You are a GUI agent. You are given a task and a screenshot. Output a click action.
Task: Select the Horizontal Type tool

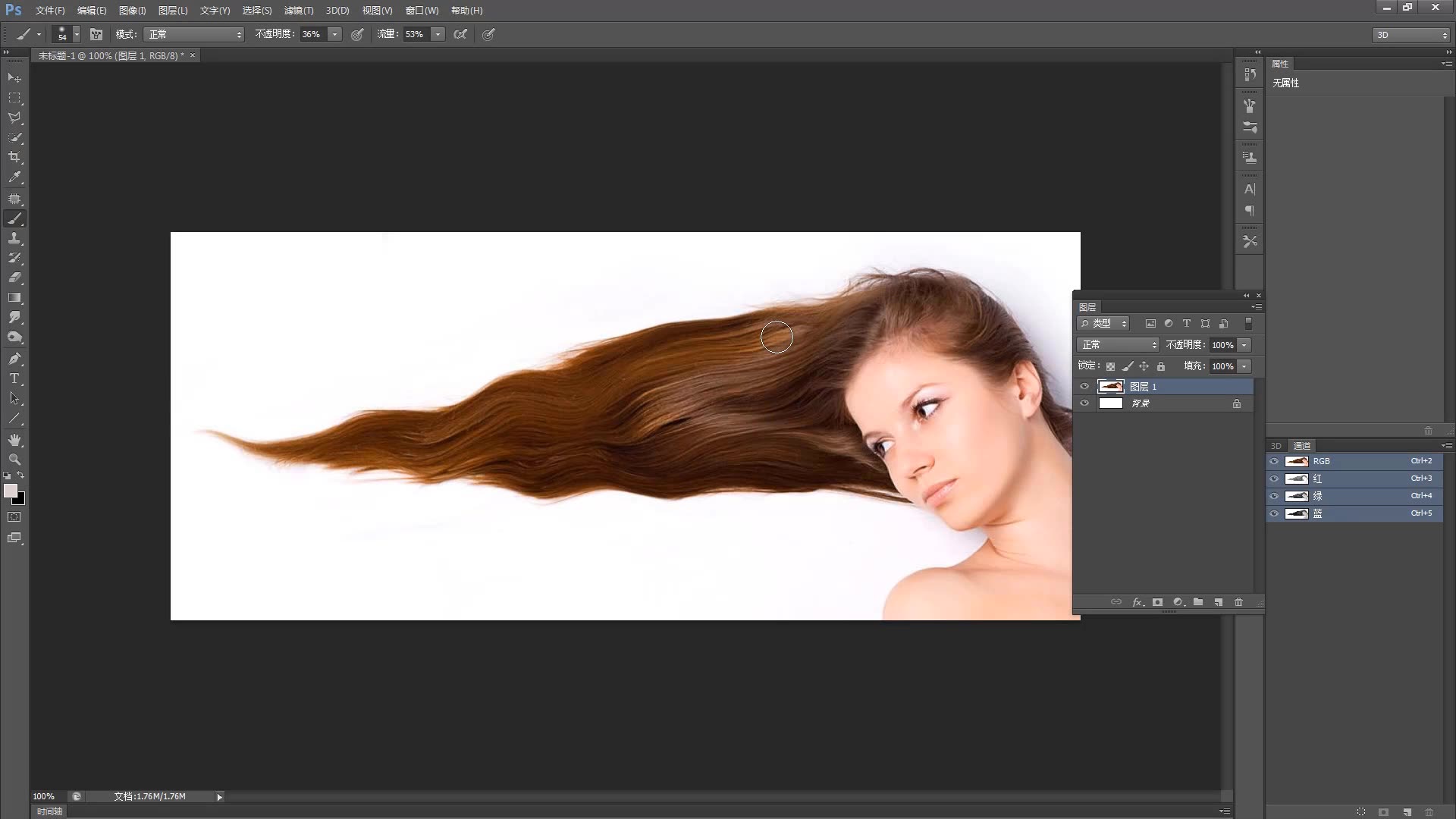pyautogui.click(x=14, y=378)
